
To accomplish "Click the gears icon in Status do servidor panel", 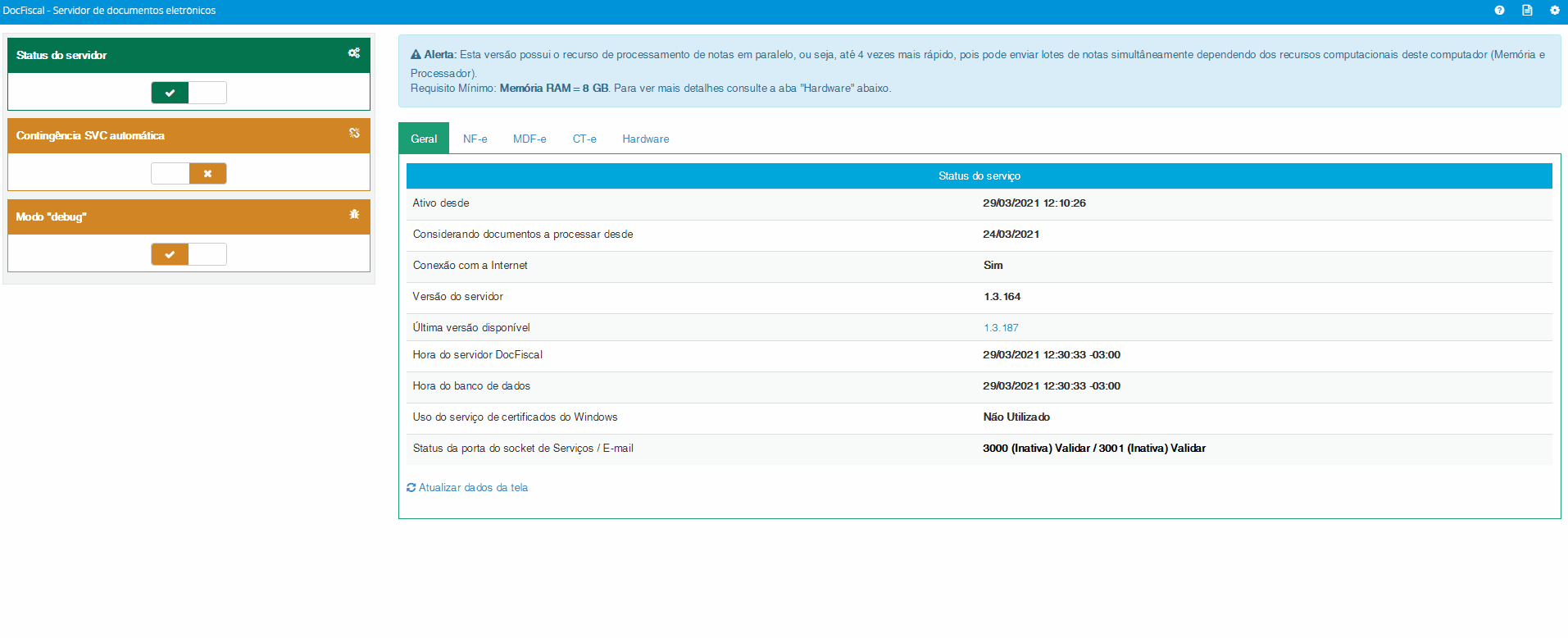I will (x=354, y=53).
